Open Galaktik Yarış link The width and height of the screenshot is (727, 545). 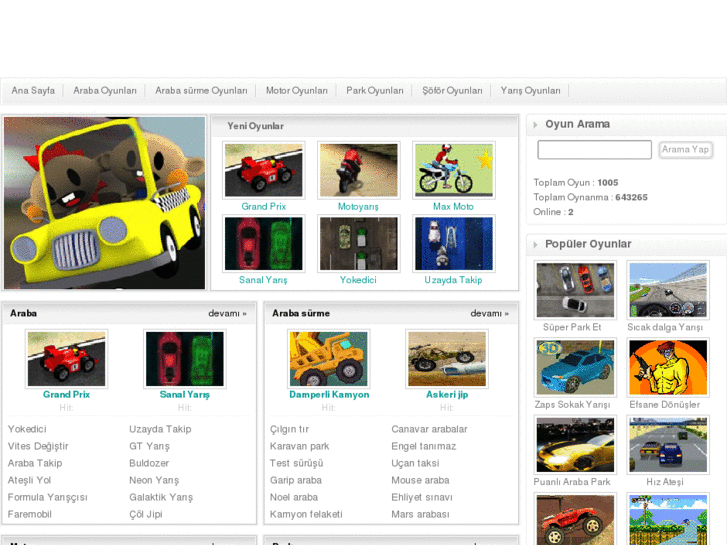pos(161,497)
